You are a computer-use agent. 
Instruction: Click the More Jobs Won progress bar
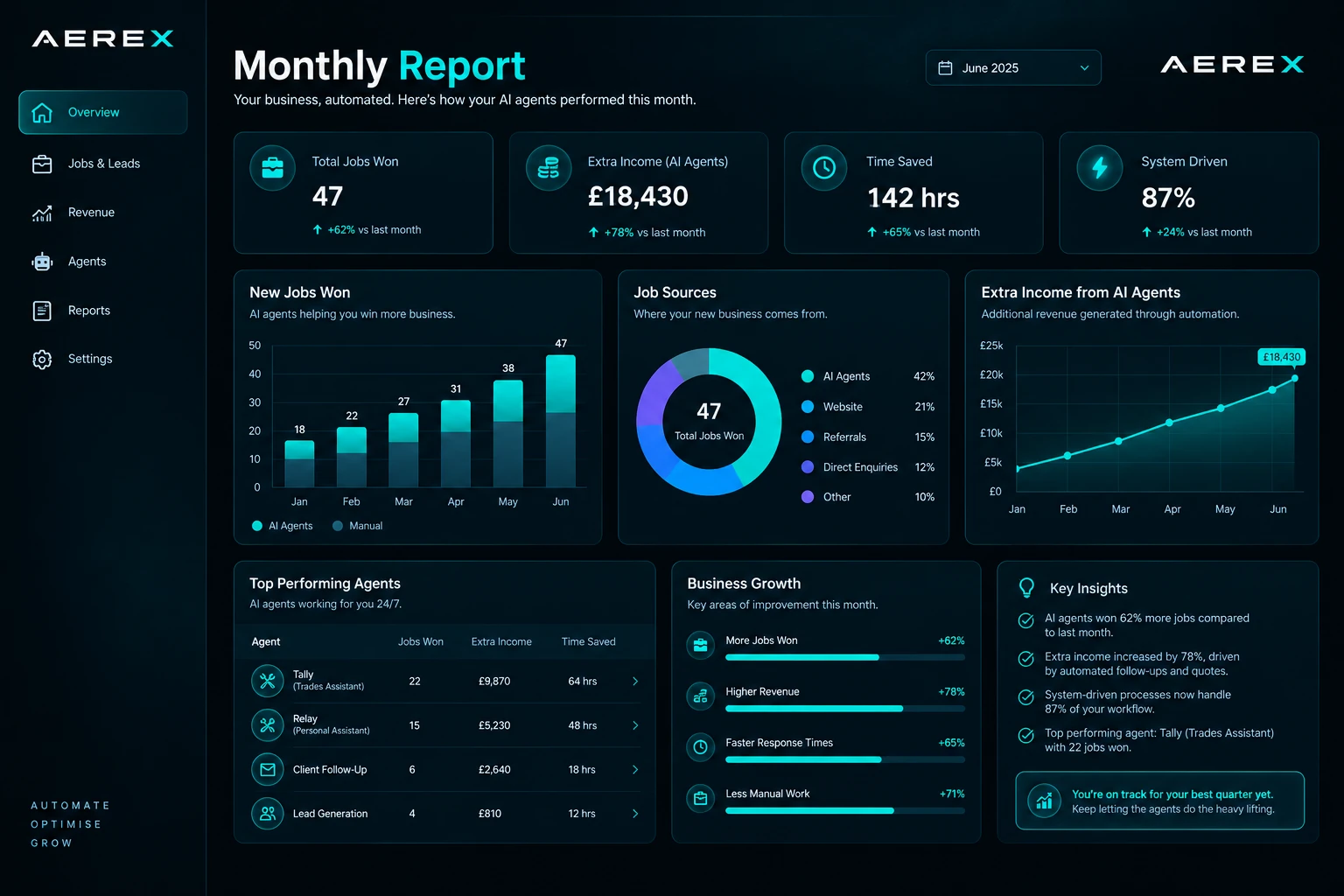(845, 657)
